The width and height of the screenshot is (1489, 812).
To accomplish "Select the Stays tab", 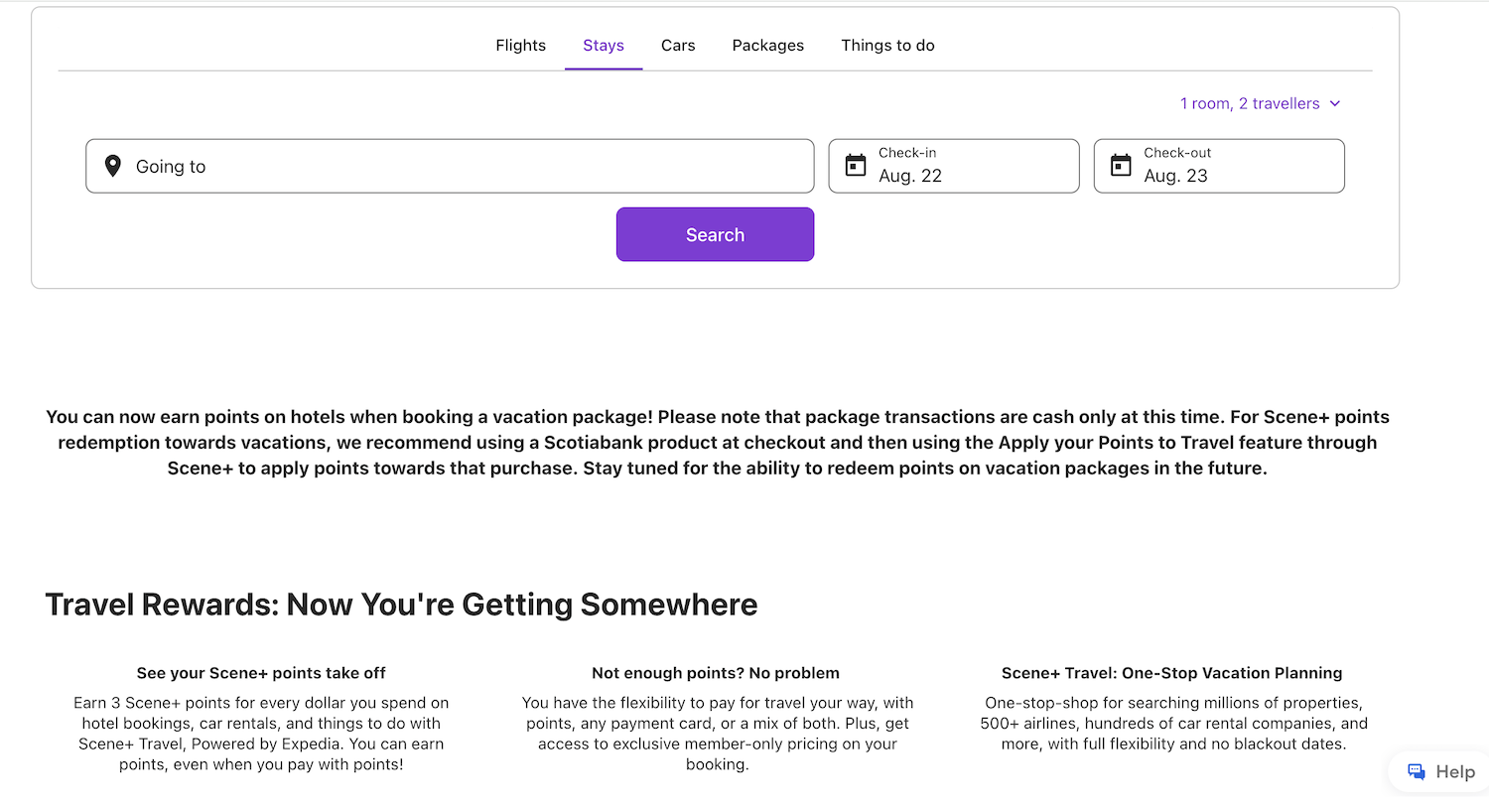I will [604, 46].
